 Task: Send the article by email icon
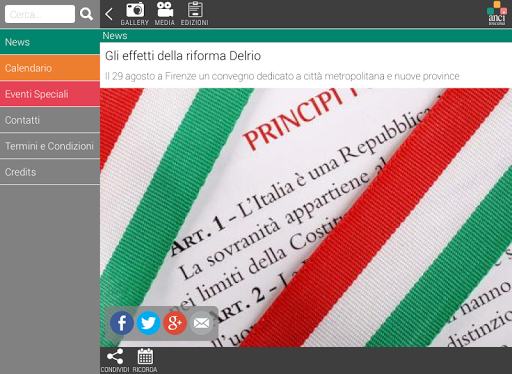tap(201, 323)
